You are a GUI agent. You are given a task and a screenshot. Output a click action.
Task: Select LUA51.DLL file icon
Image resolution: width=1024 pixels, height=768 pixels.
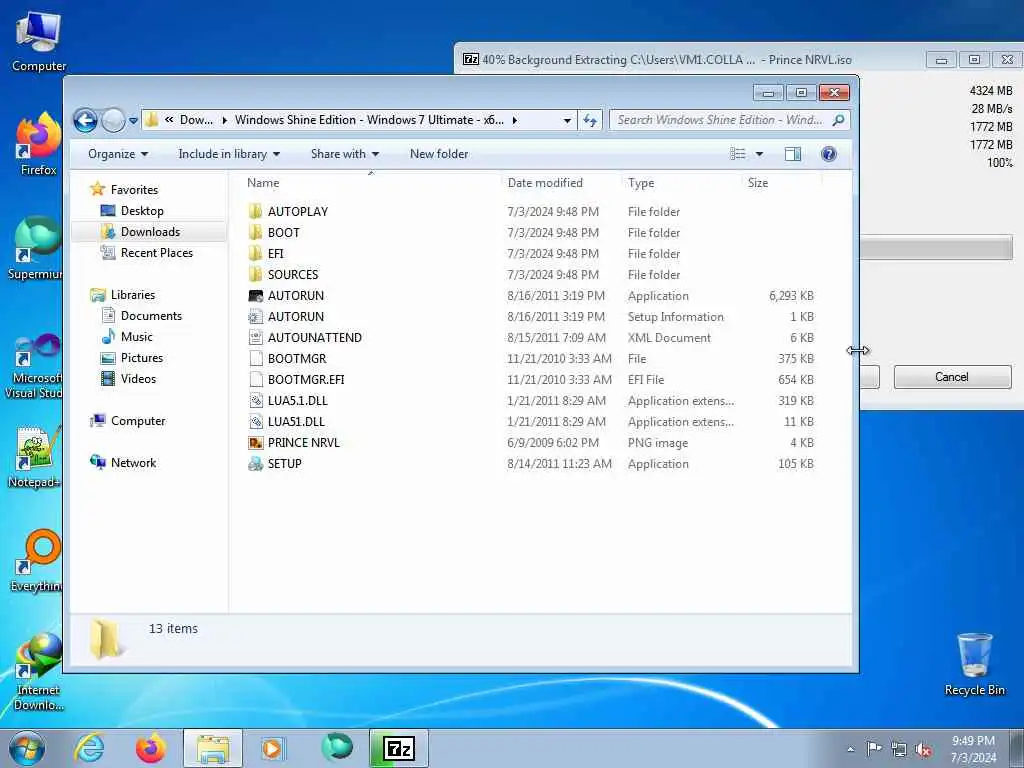coord(256,421)
